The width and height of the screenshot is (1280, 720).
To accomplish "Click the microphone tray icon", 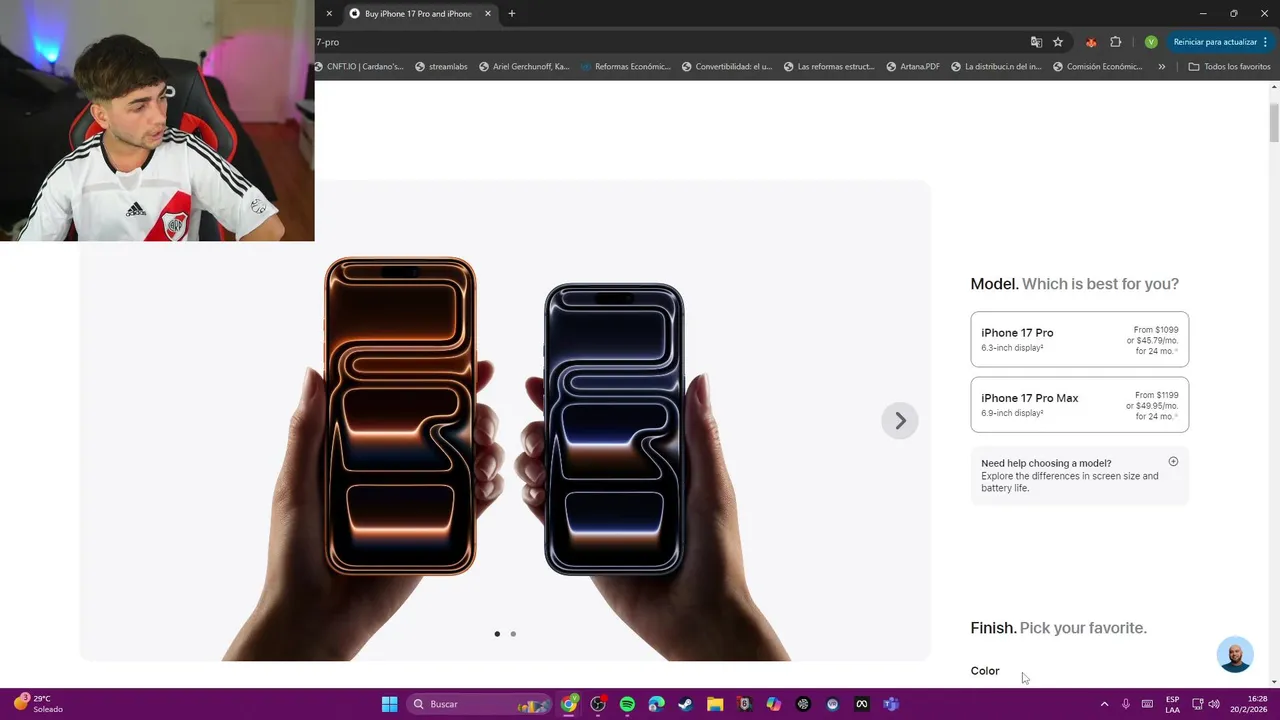I will [1125, 704].
